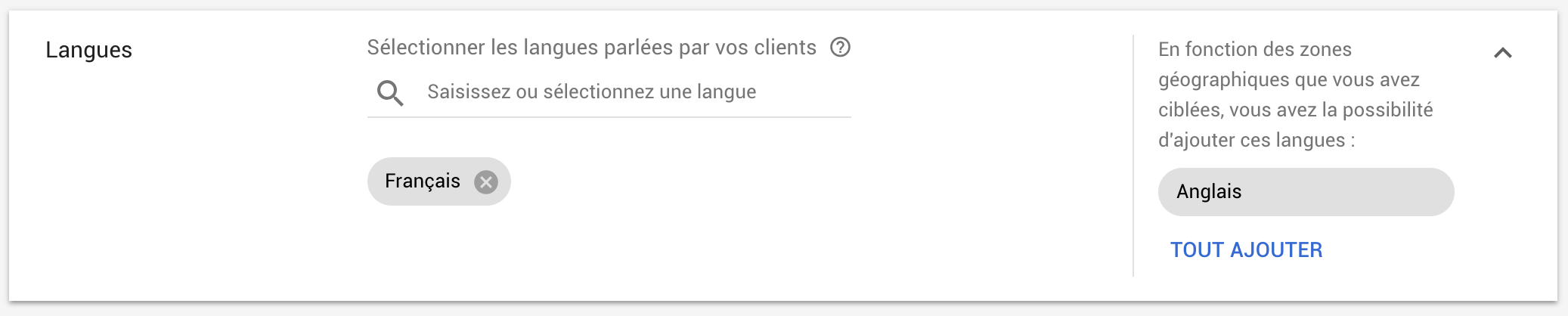The width and height of the screenshot is (1568, 316).
Task: Delete the selected Français language chip
Action: coord(486,182)
